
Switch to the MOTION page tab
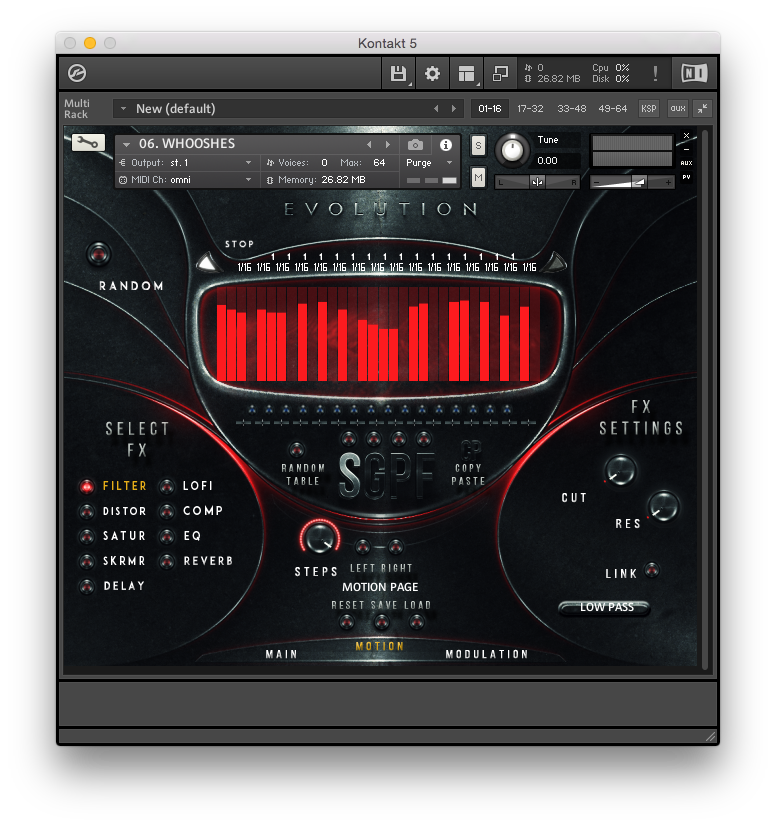pos(380,646)
